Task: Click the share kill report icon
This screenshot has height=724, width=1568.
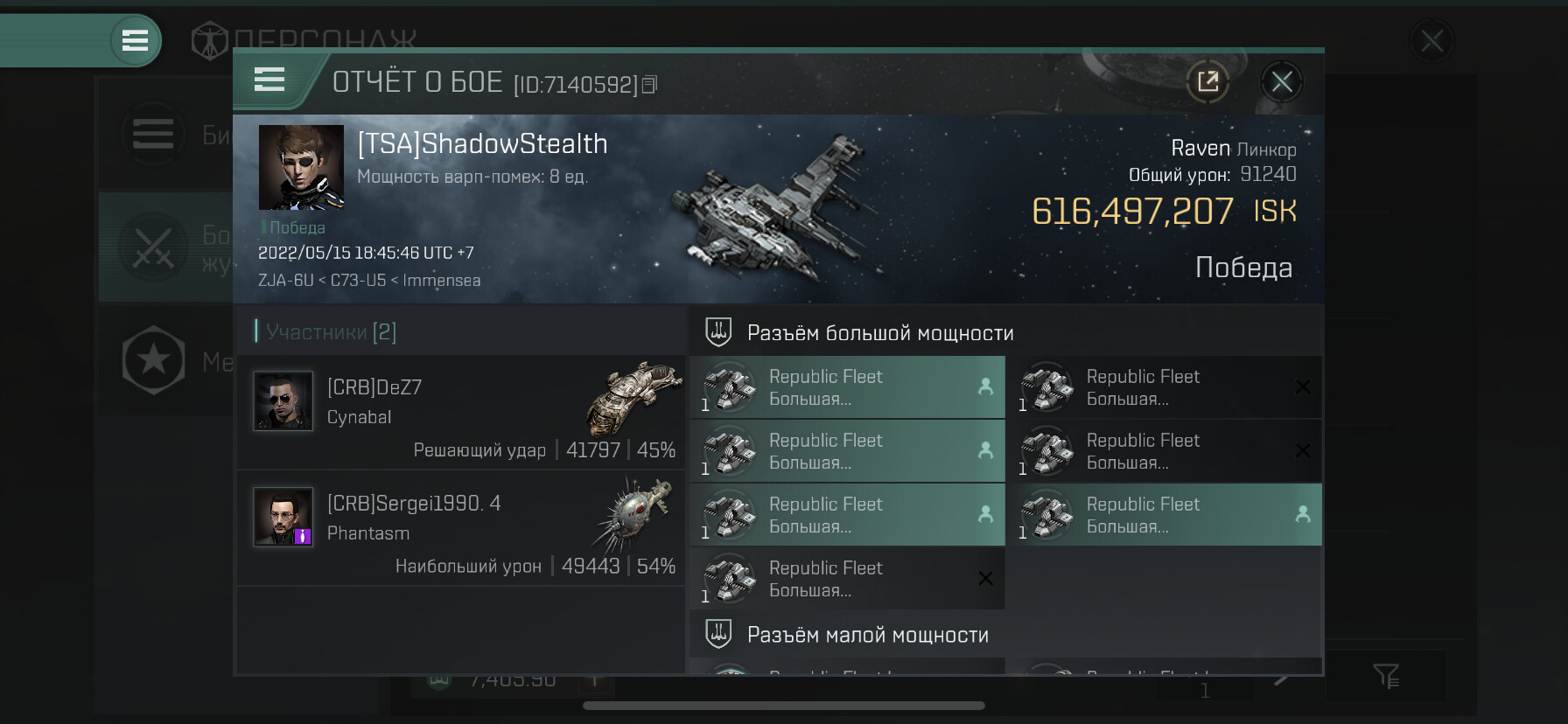Action: 1207,82
